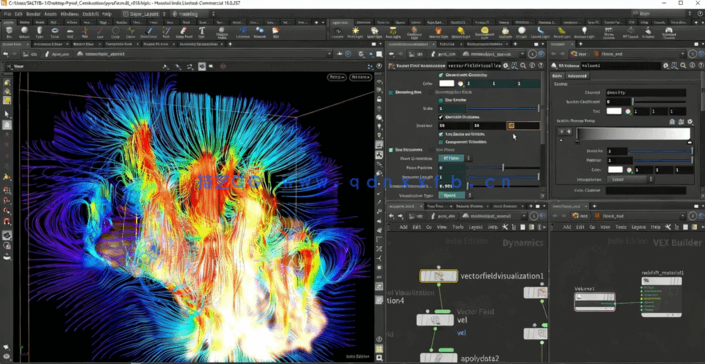
Task: Toggle checkbox above the Color row
Action: 441,75
